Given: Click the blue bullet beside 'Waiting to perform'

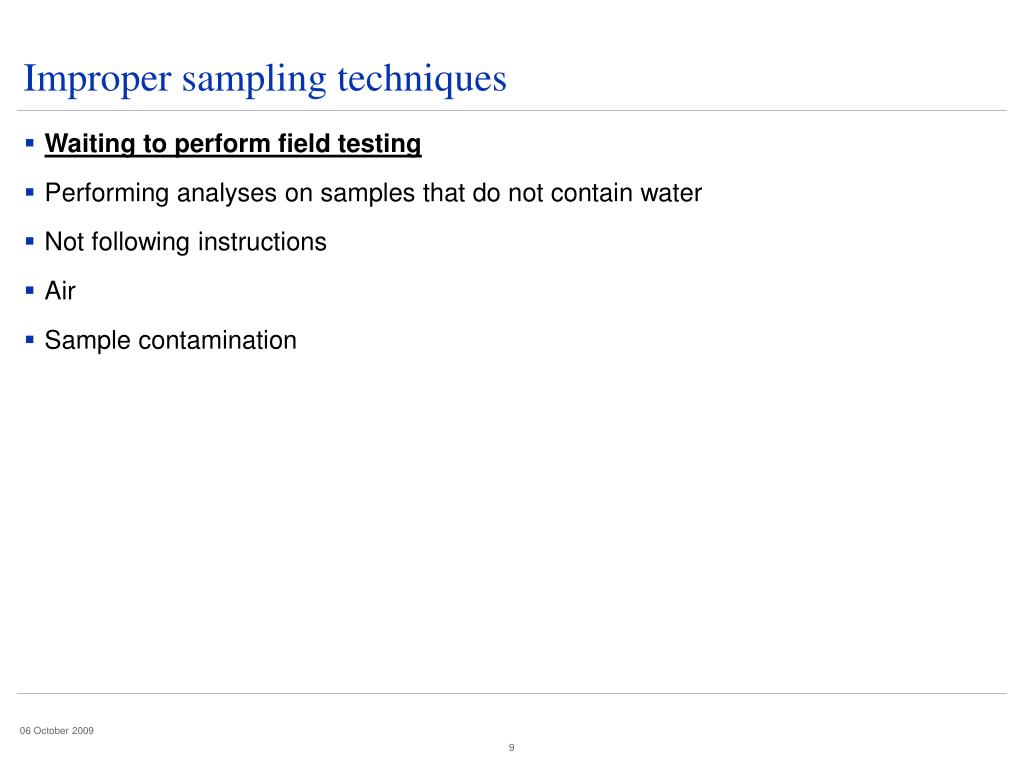Looking at the screenshot, I should point(29,142).
